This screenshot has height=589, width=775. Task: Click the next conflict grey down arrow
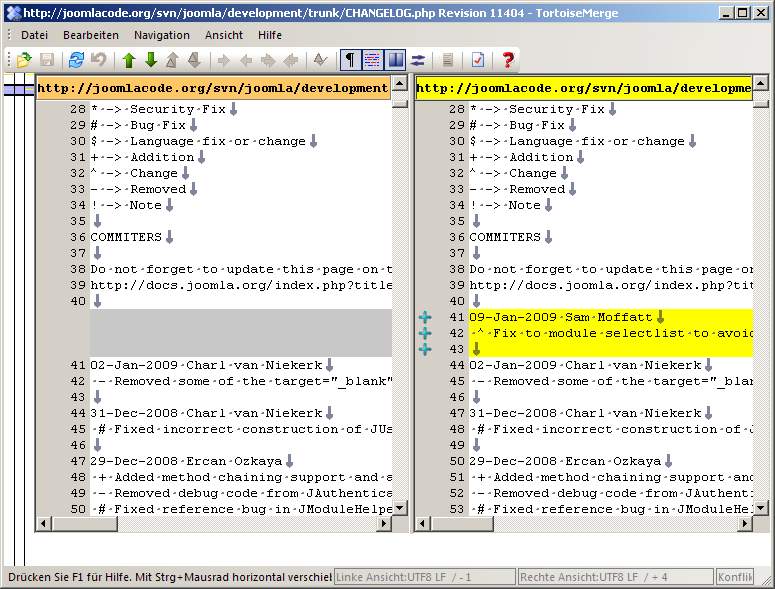[194, 60]
